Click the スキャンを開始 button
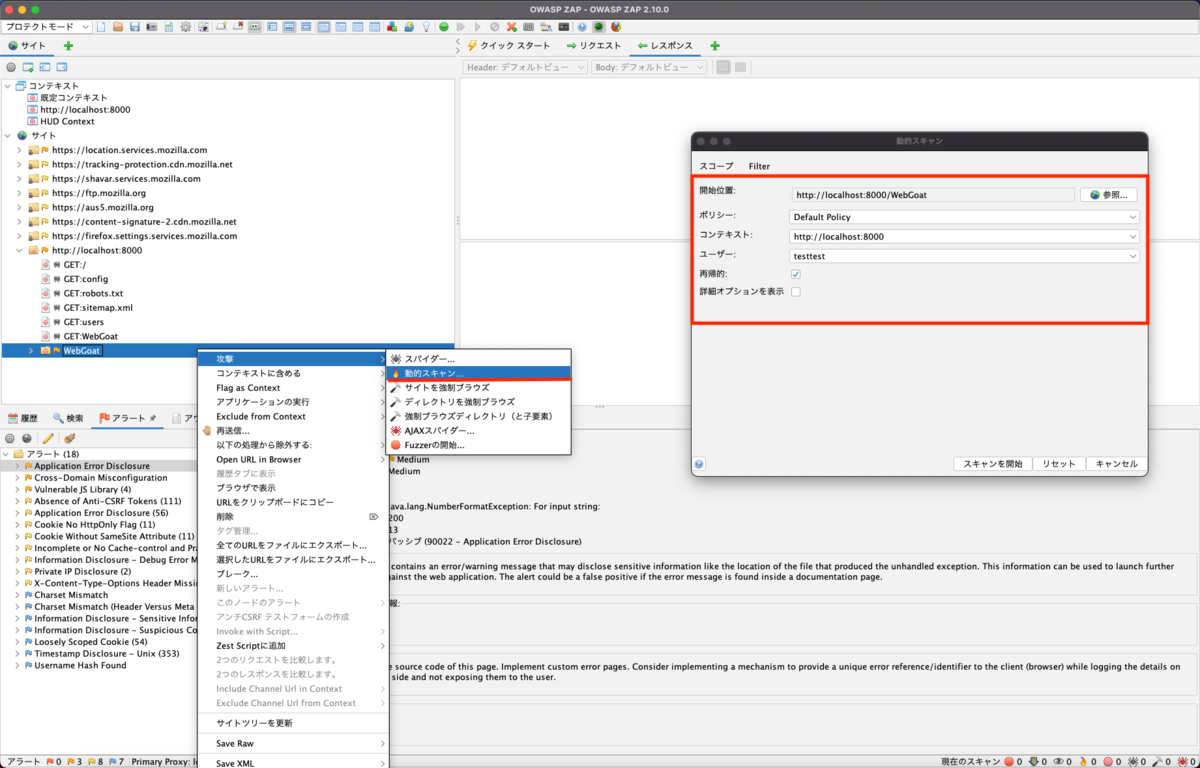This screenshot has height=768, width=1200. tap(993, 464)
